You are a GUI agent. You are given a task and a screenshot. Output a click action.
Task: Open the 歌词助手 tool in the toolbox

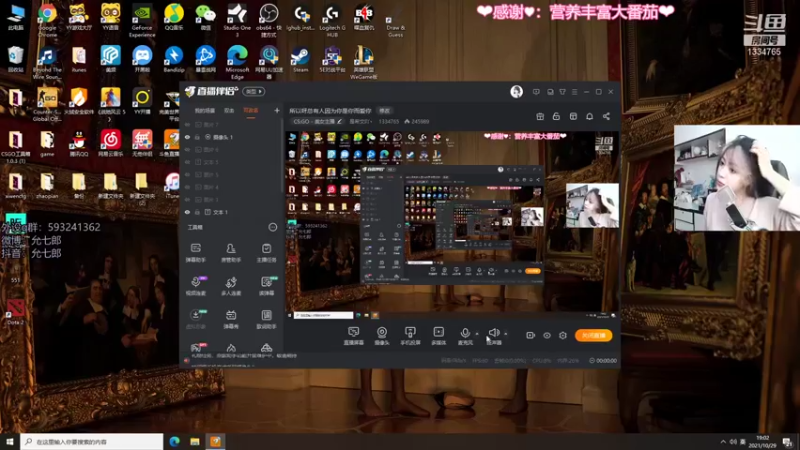266,319
